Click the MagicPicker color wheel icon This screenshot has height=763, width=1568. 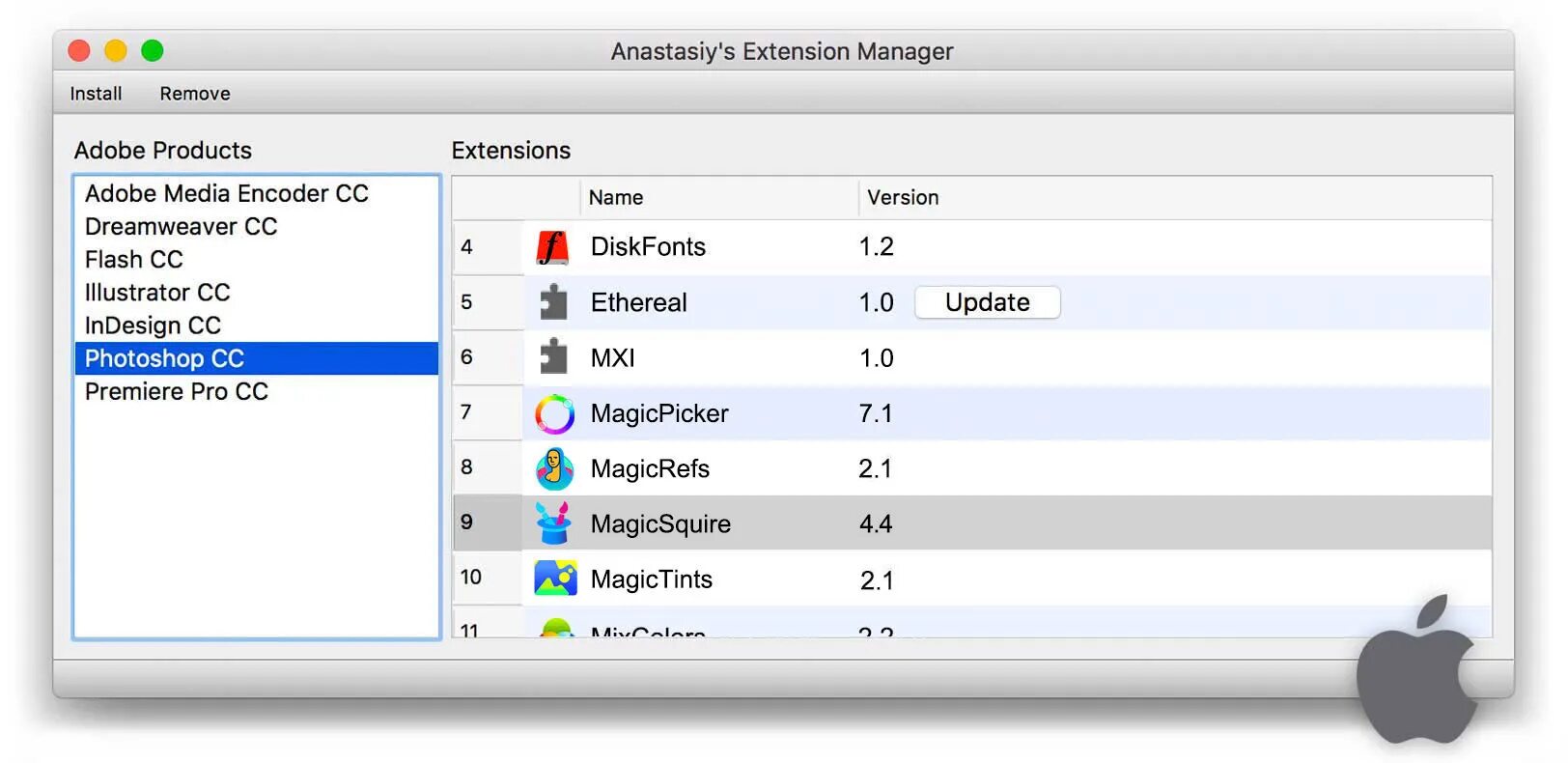(x=554, y=413)
